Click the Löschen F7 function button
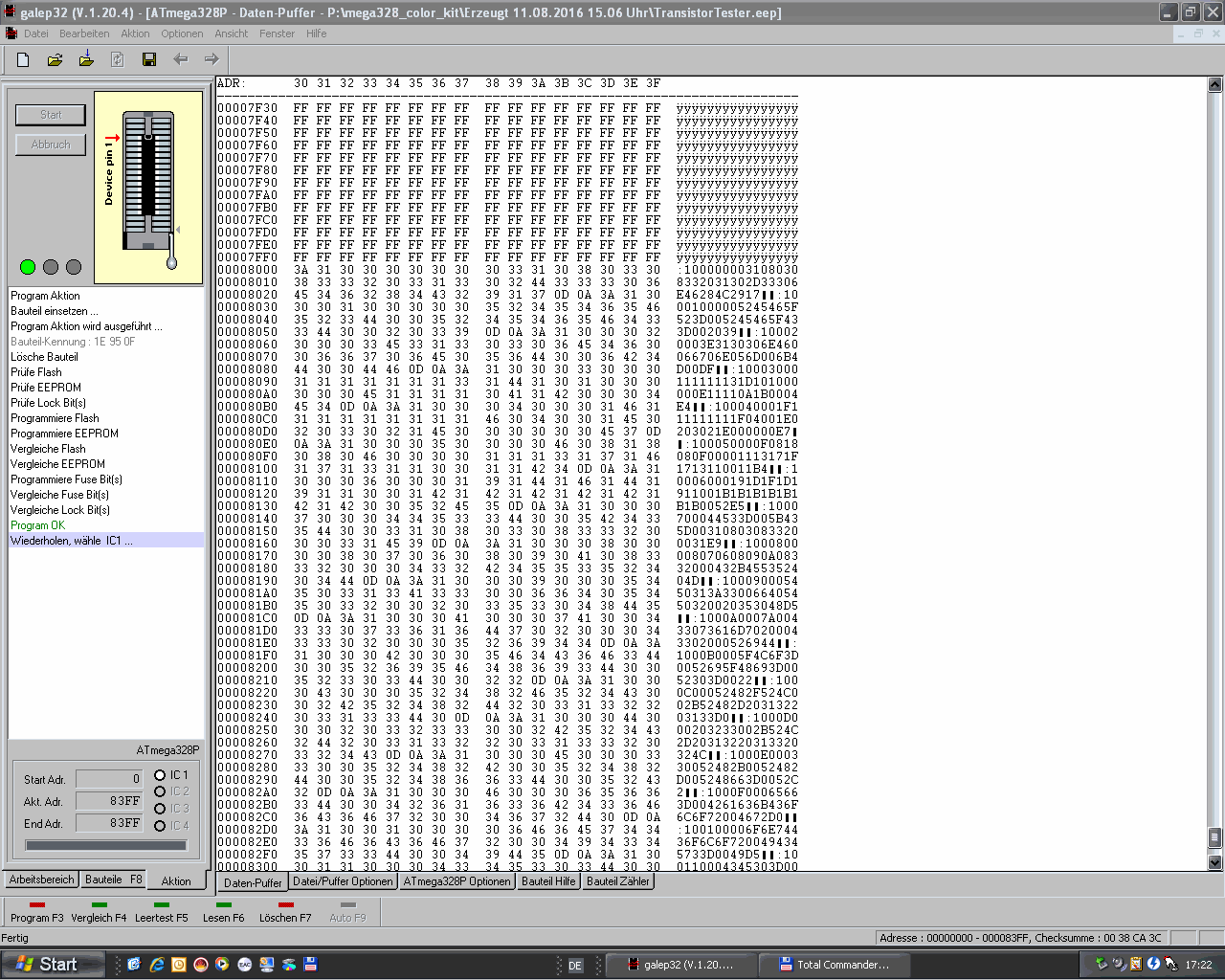1225x980 pixels. click(x=285, y=912)
